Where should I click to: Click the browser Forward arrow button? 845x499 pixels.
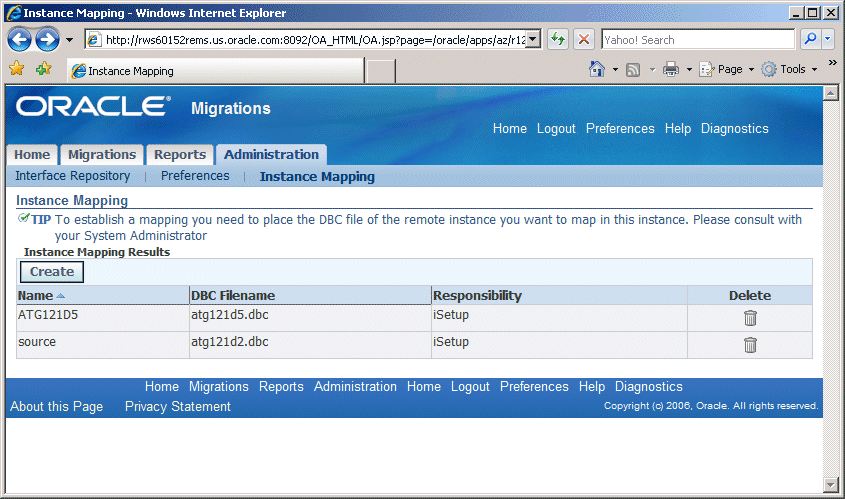(47, 39)
